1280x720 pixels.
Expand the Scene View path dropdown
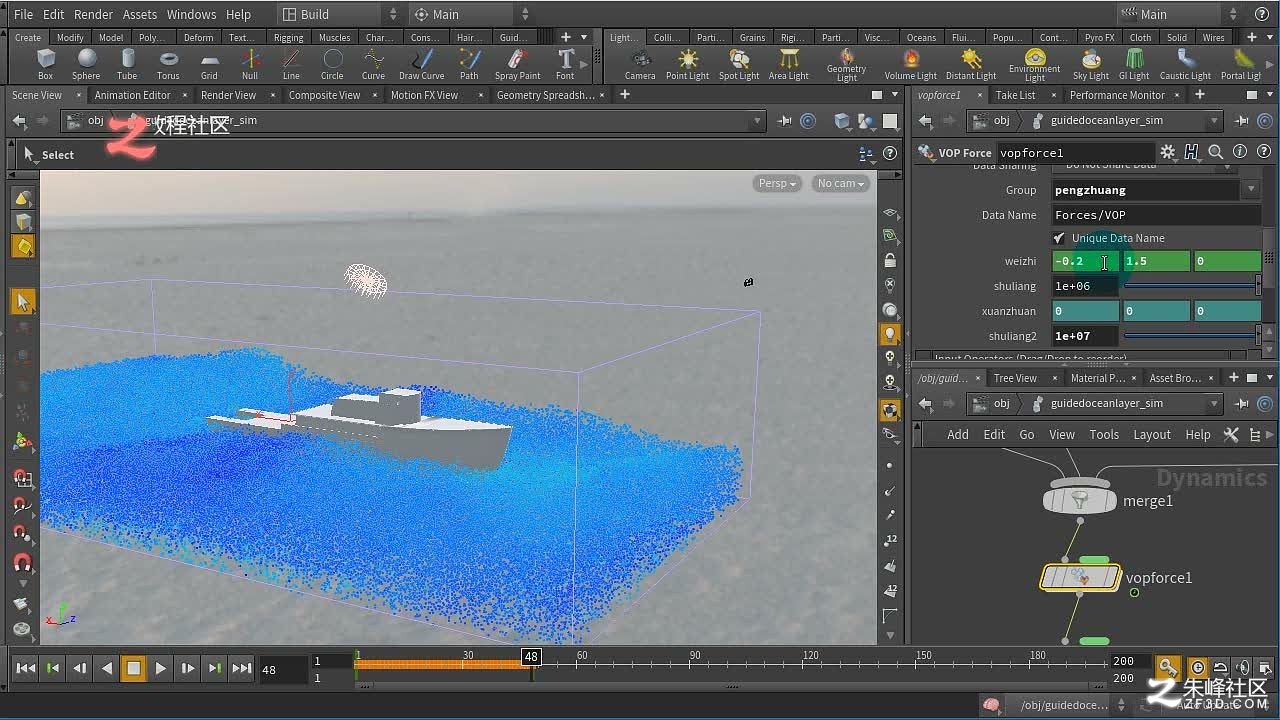pos(756,121)
